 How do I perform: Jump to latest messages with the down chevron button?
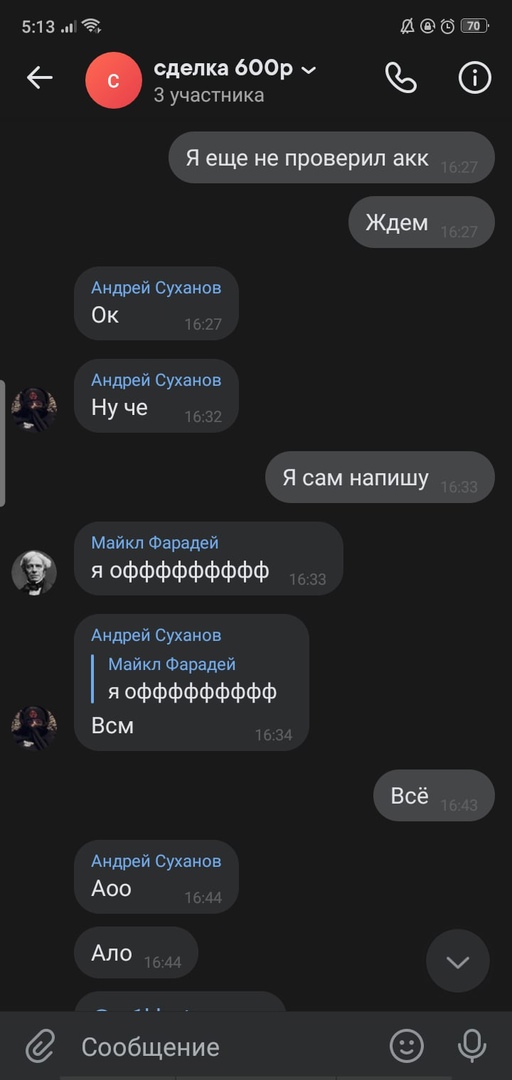click(458, 962)
